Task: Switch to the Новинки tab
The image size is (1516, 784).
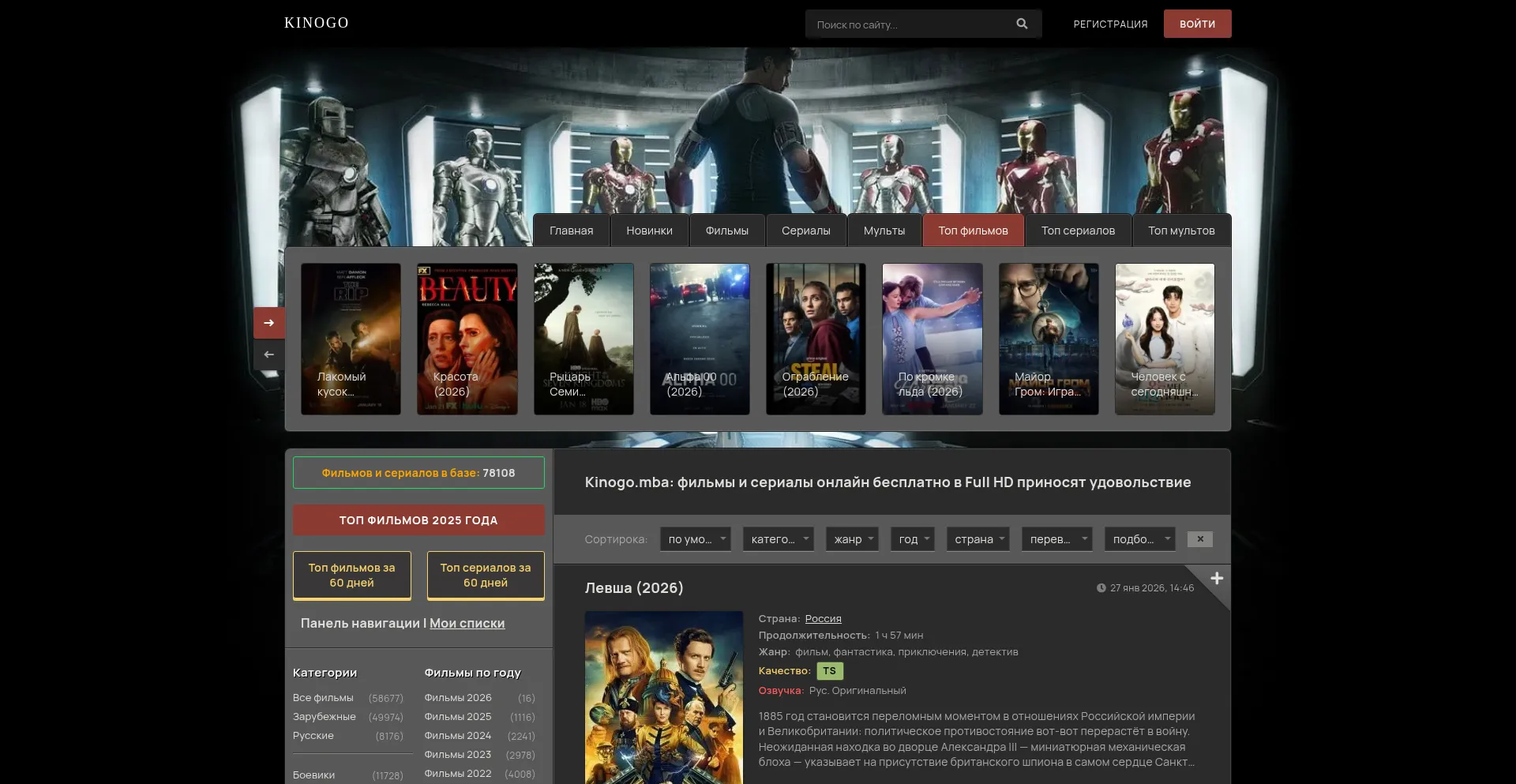Action: 650,231
